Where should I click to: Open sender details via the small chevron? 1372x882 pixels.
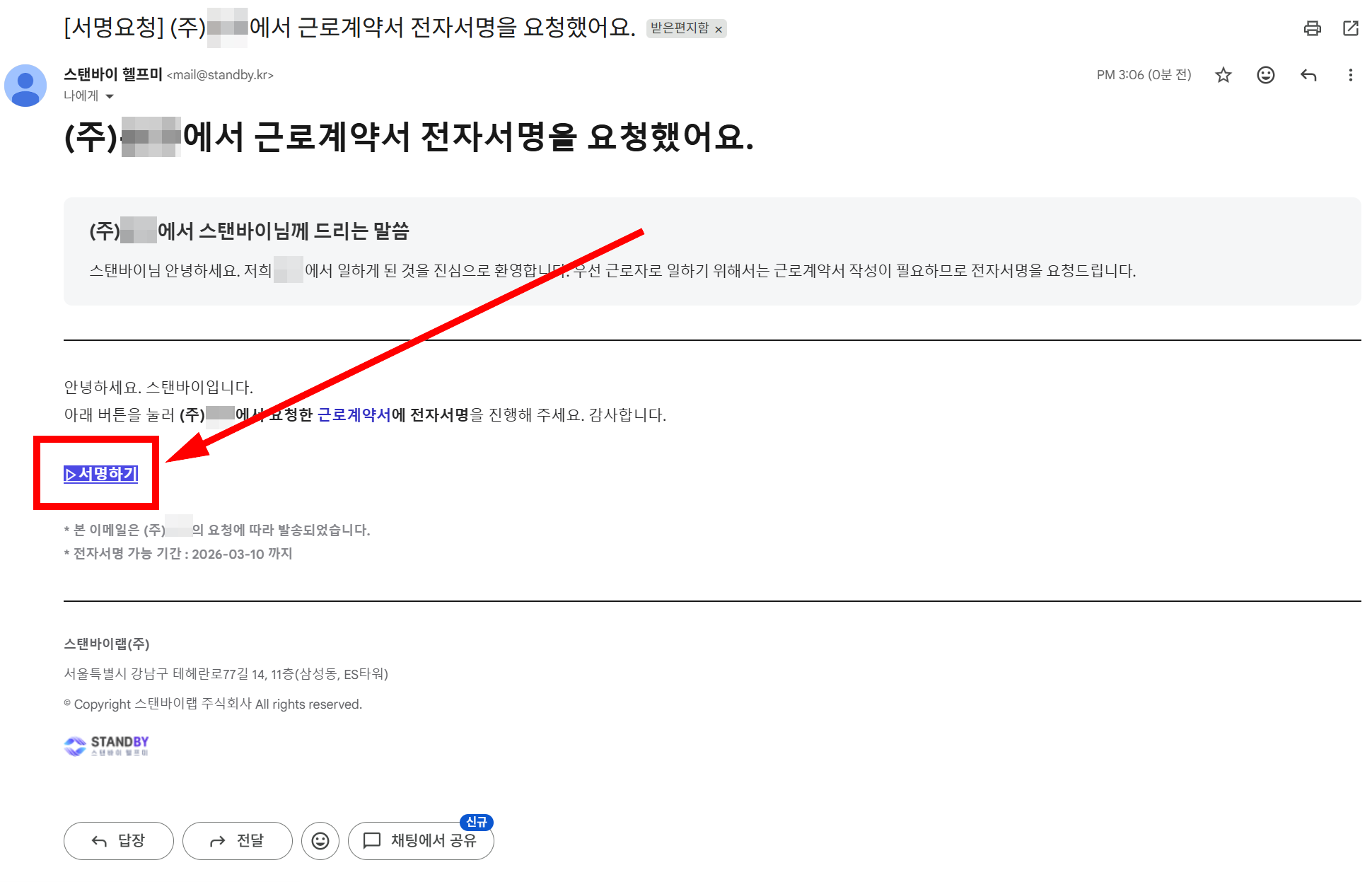point(111,96)
